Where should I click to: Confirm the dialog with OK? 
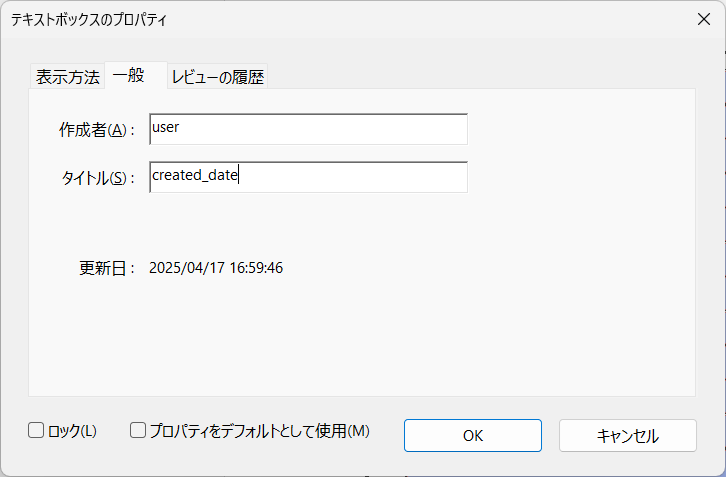click(473, 435)
